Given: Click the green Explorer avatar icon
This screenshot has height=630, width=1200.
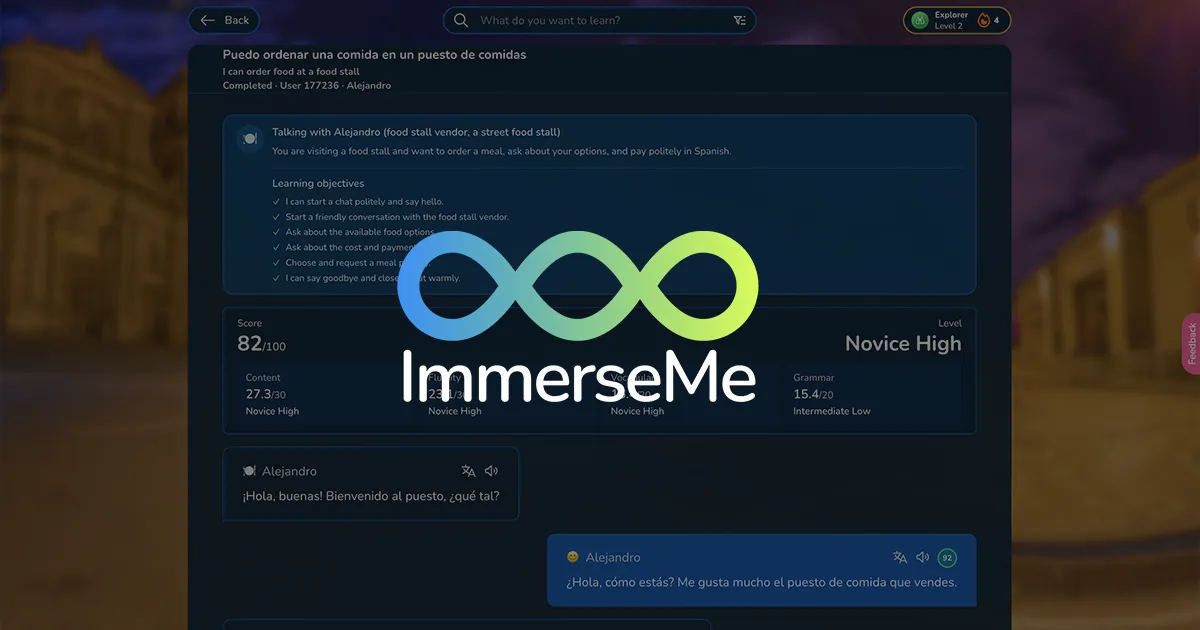Looking at the screenshot, I should coord(920,20).
